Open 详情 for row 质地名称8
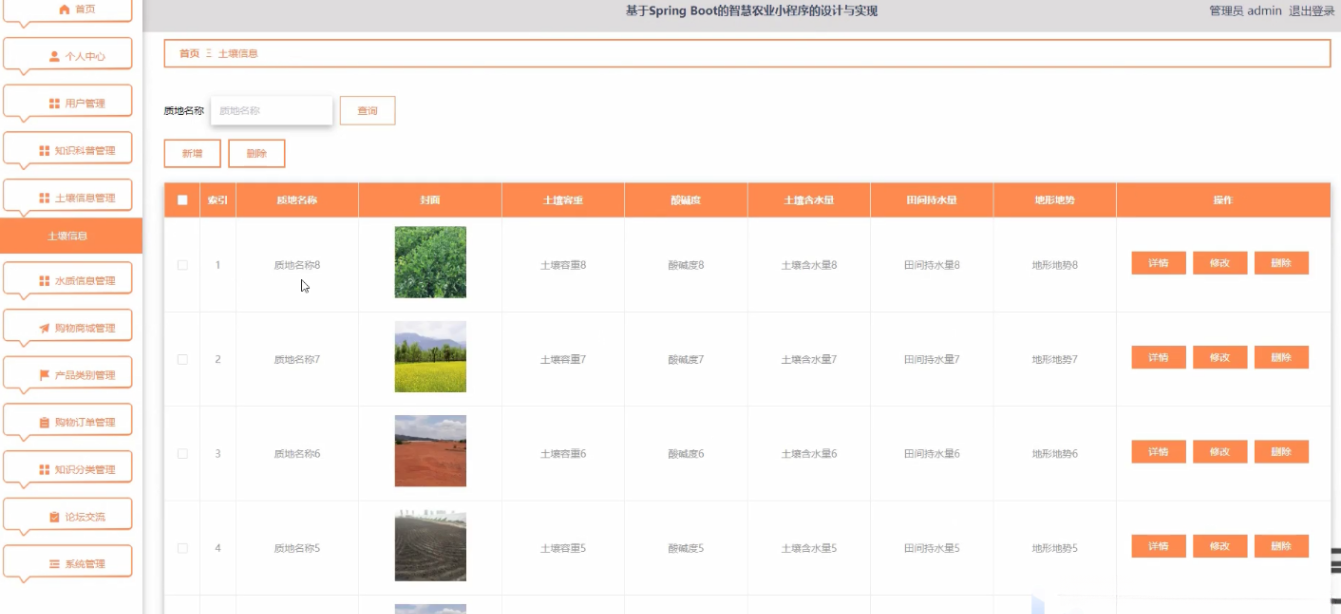The height and width of the screenshot is (614, 1341). pyautogui.click(x=1159, y=263)
